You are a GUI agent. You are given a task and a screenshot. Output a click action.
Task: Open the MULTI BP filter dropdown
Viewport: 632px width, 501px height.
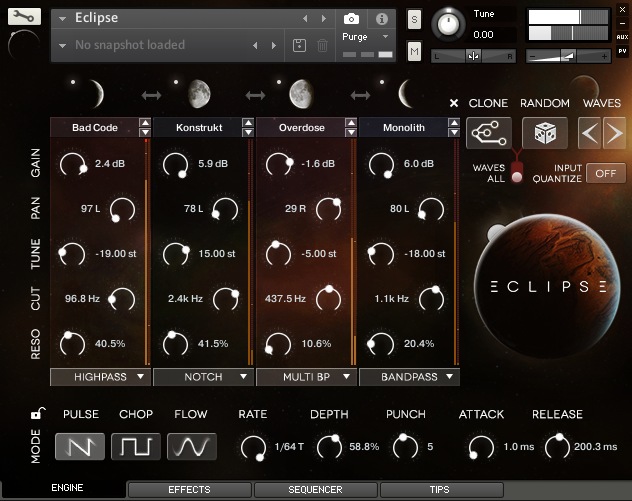[x=305, y=377]
